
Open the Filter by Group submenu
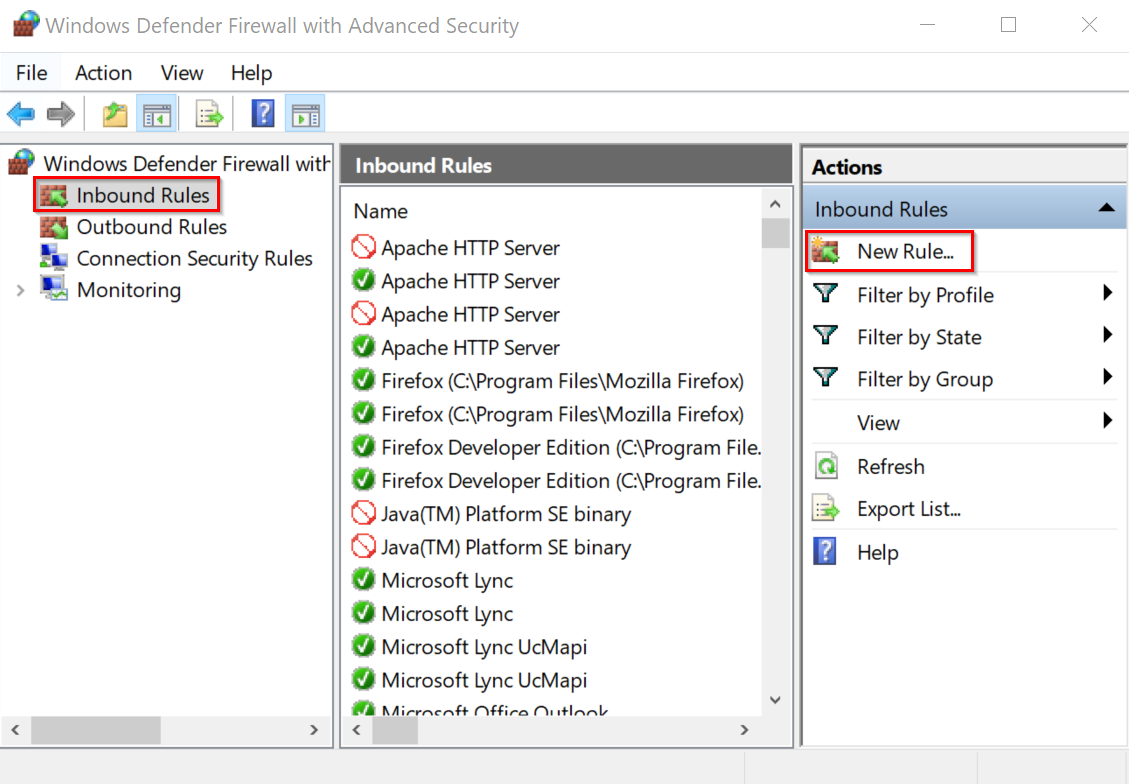pos(924,379)
